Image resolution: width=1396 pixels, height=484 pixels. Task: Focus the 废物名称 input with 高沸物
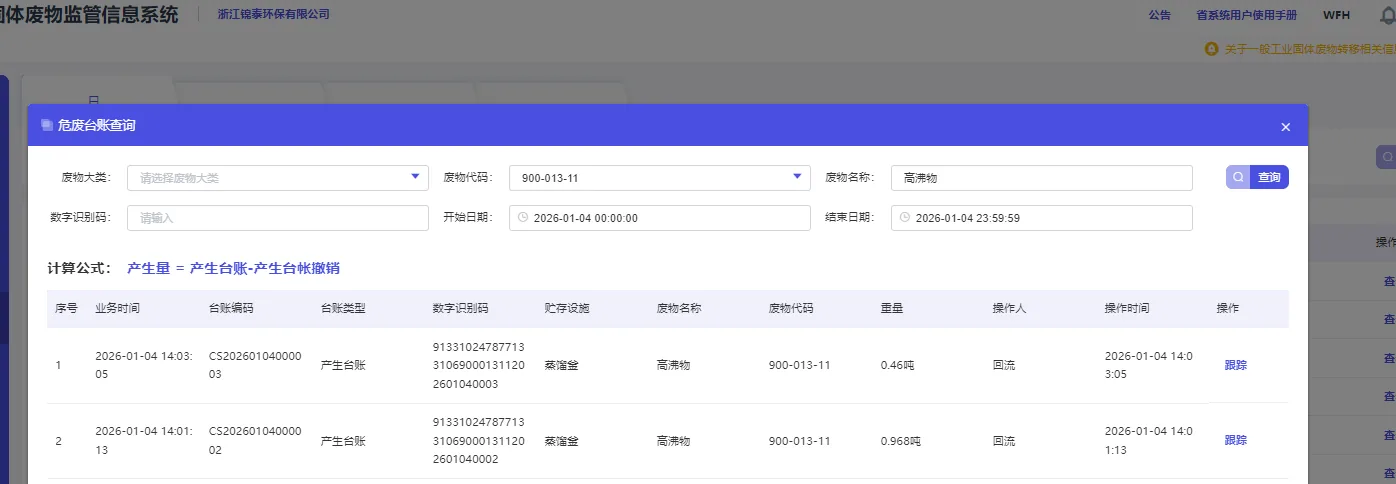[1041, 178]
